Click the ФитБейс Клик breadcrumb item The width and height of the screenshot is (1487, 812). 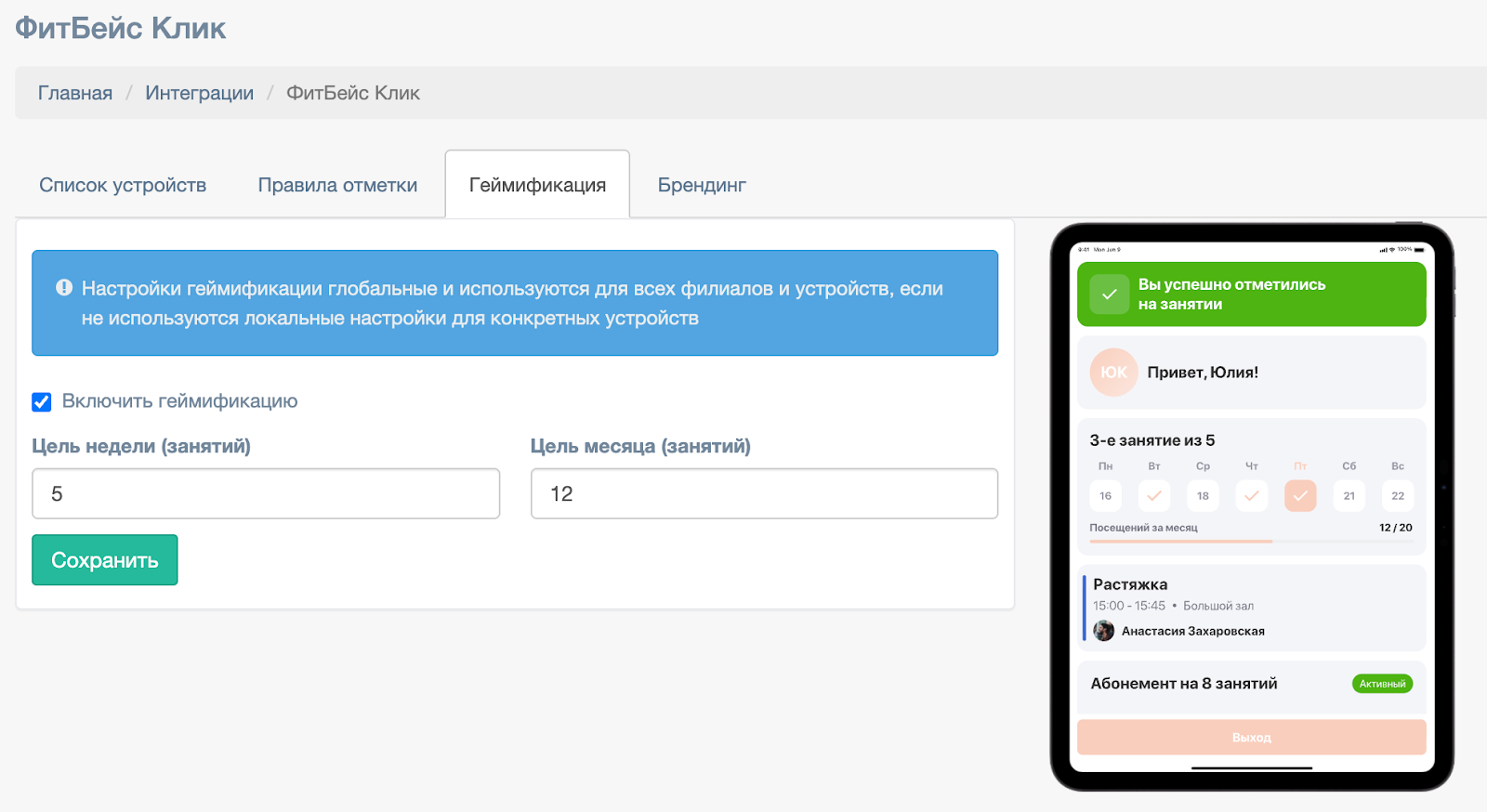(x=353, y=93)
